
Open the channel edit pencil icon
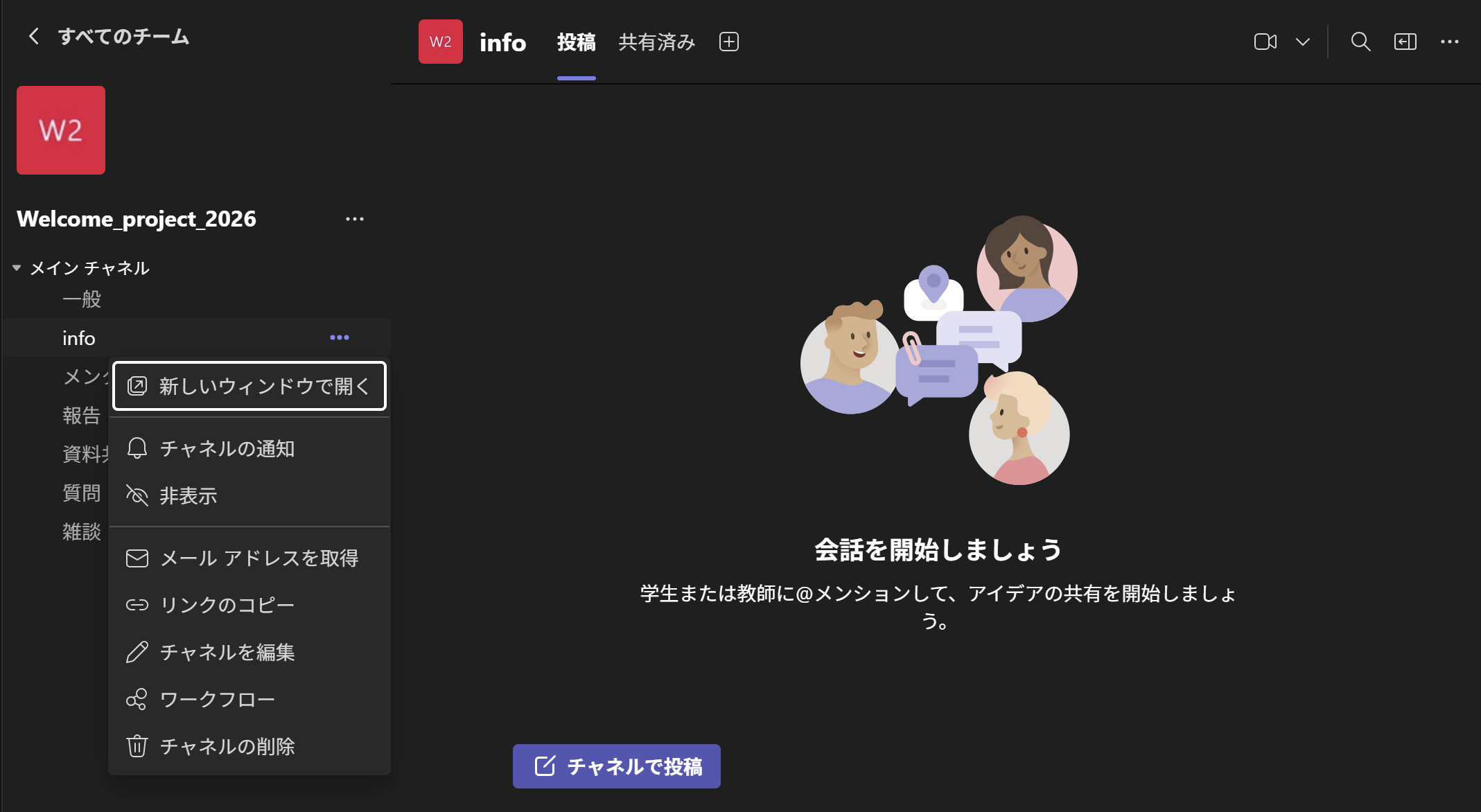(137, 652)
